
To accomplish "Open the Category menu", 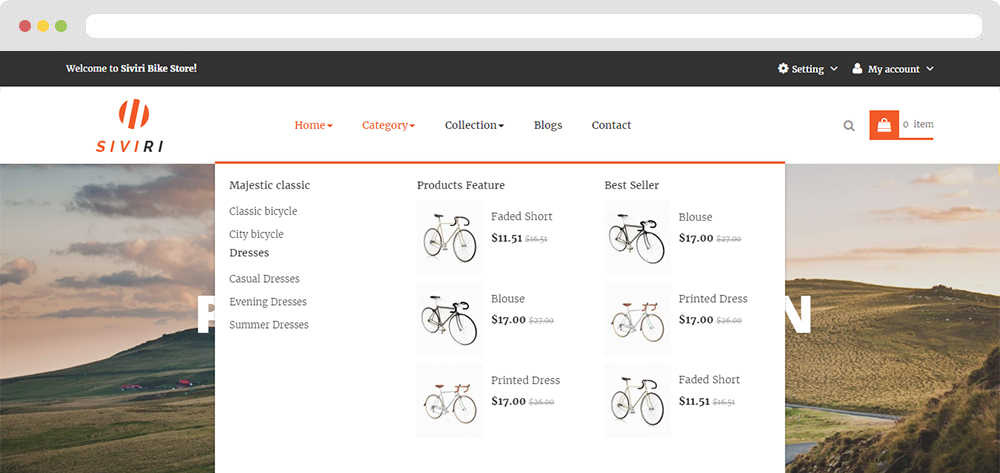I will click(388, 126).
